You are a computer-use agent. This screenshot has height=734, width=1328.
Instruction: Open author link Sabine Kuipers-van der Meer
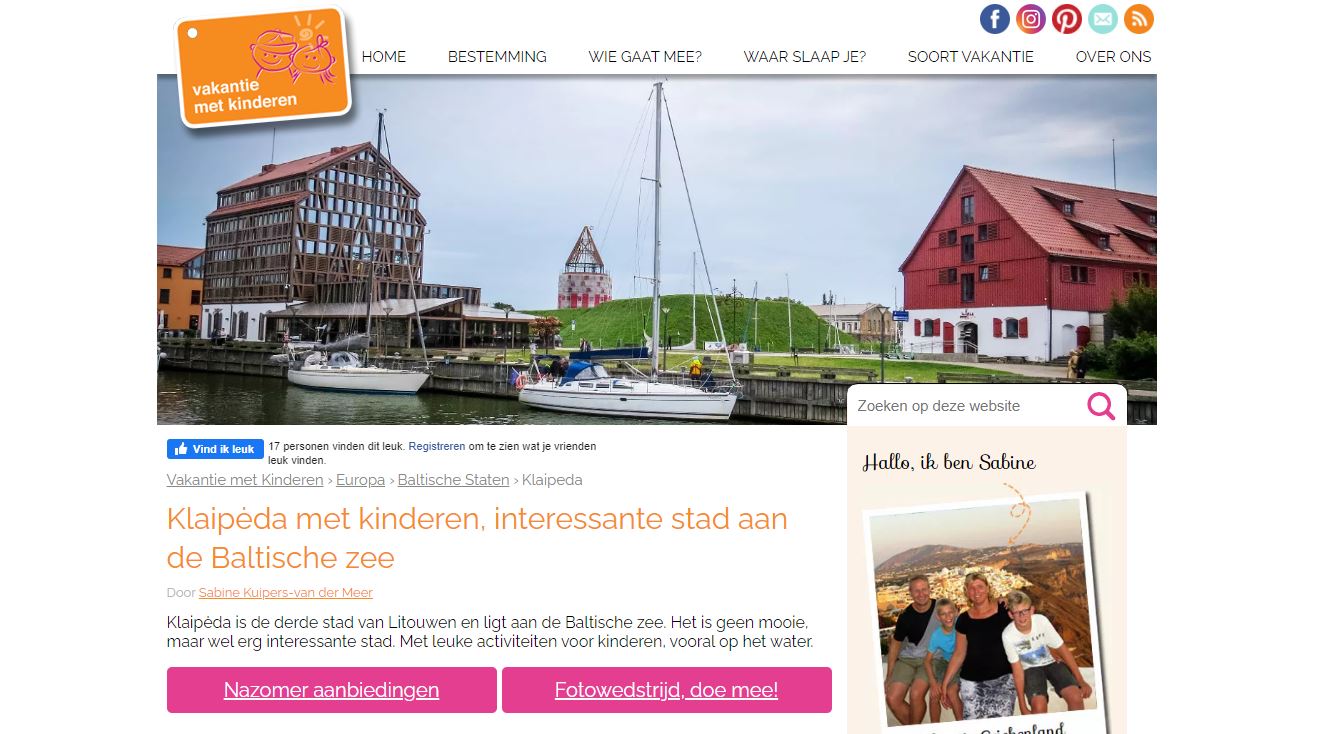[286, 593]
